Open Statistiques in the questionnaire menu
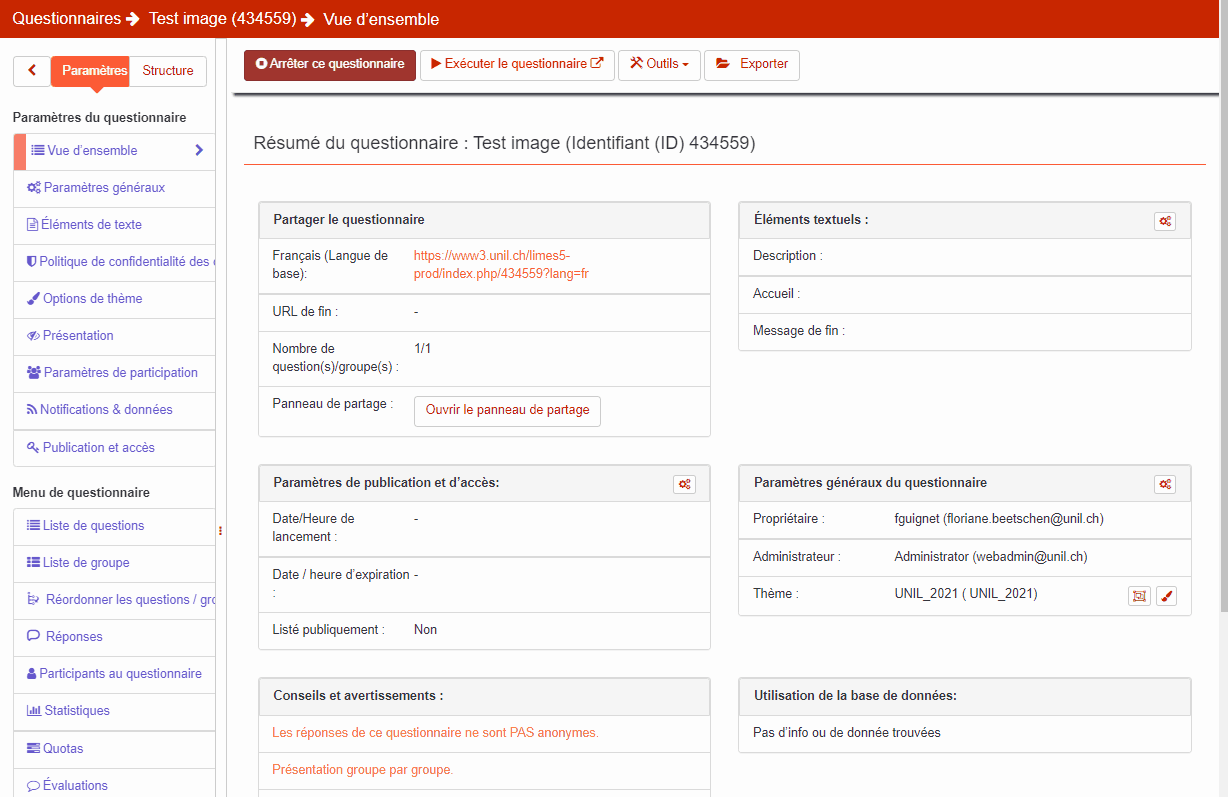Screen dimensions: 1228x797 77,711
